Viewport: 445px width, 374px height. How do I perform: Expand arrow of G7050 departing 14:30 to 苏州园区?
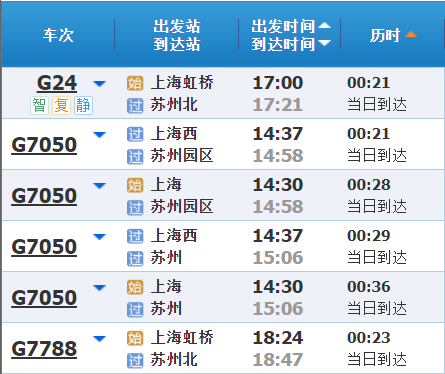[x=99, y=186]
